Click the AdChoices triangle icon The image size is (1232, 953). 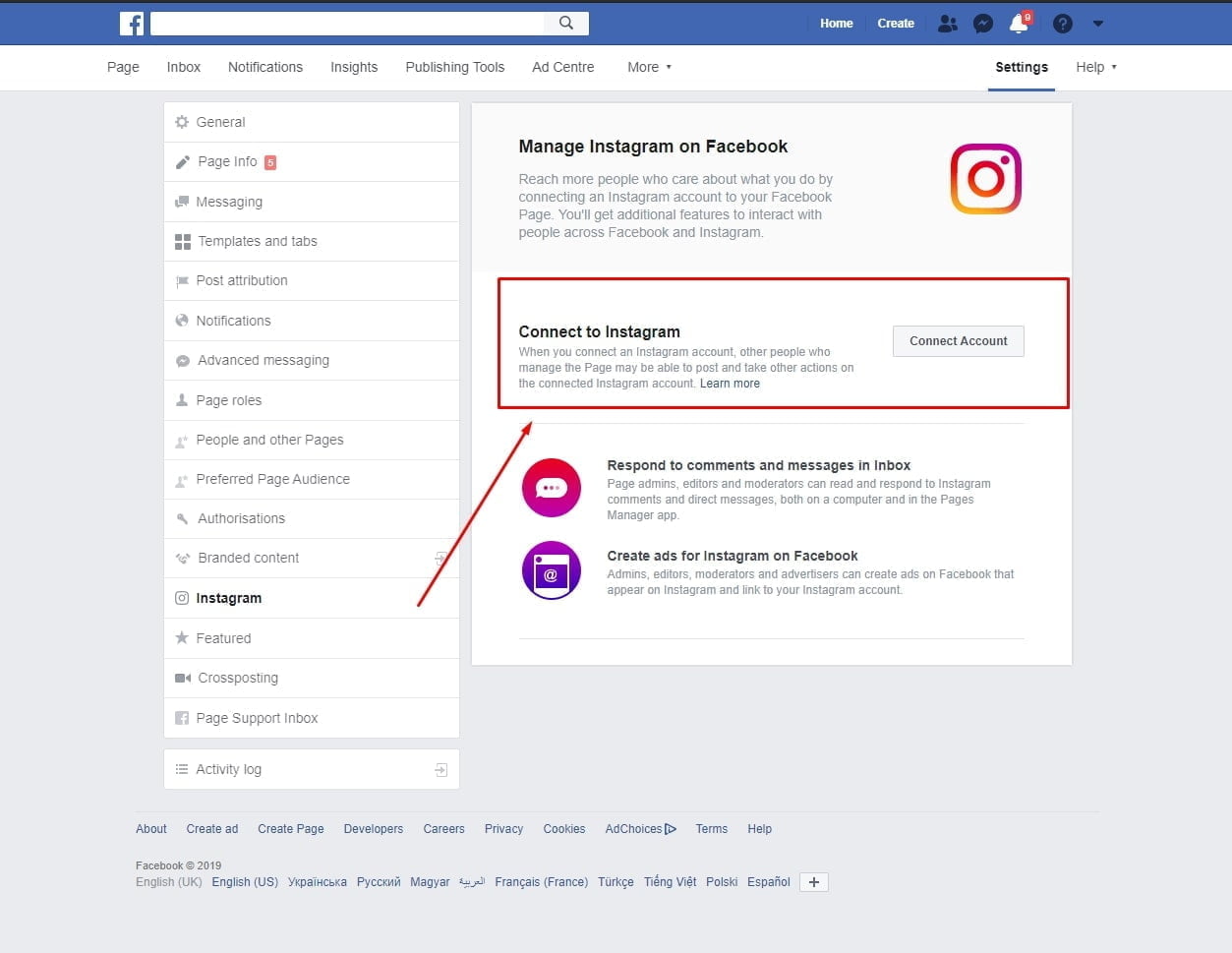pyautogui.click(x=671, y=829)
